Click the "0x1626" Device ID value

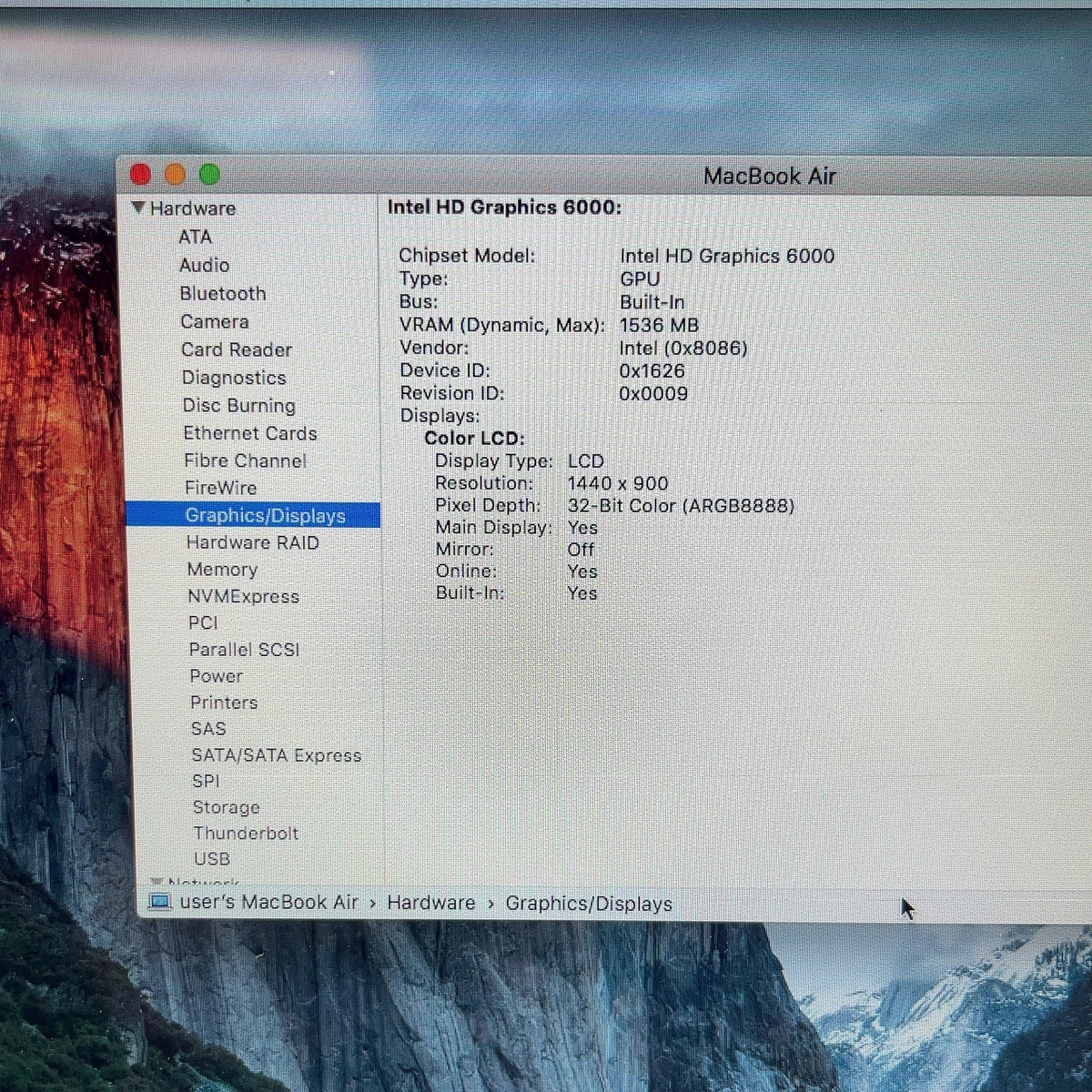tap(652, 370)
